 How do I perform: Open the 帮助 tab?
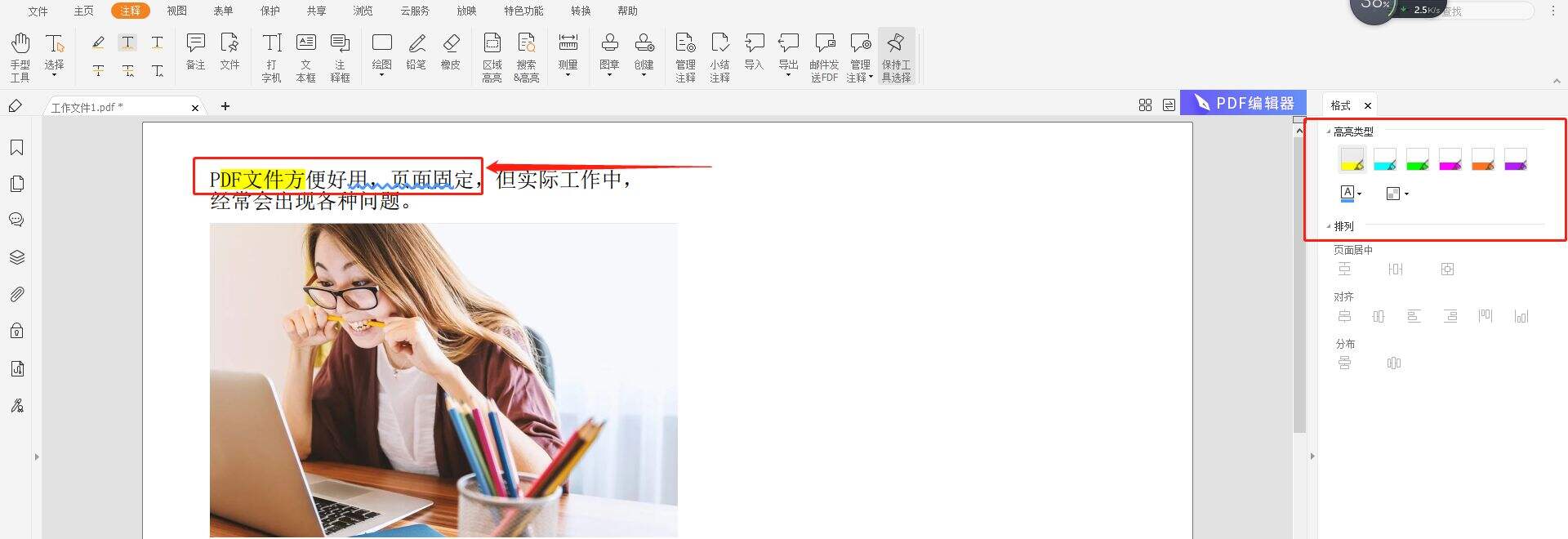[628, 11]
